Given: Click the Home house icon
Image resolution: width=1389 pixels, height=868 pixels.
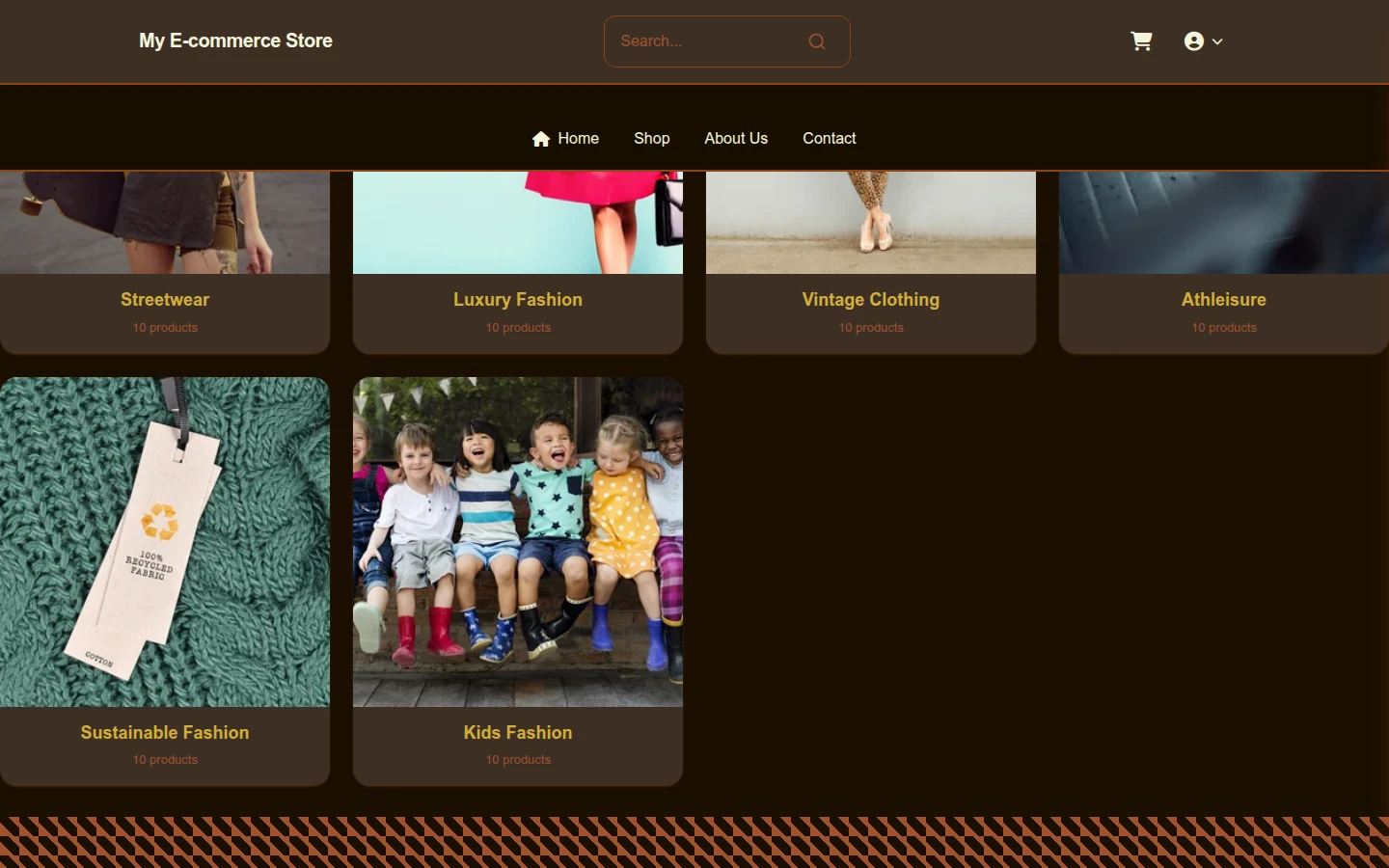Looking at the screenshot, I should click(x=541, y=139).
